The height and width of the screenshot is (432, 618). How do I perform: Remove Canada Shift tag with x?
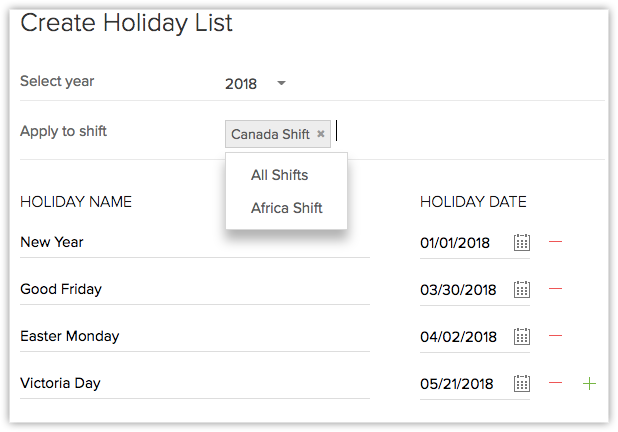[x=321, y=133]
